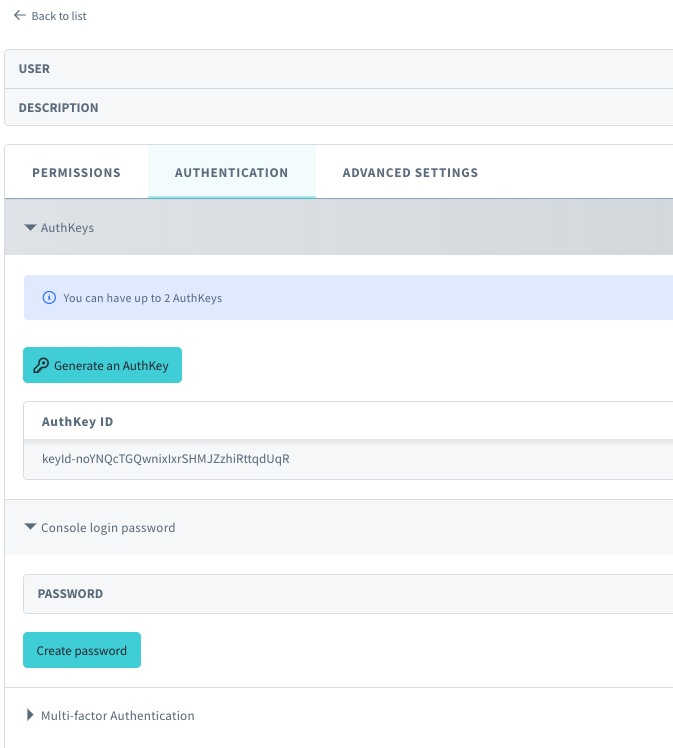Click the info icon in the AuthKeys notice
Image resolution: width=673 pixels, height=748 pixels.
coord(49,298)
